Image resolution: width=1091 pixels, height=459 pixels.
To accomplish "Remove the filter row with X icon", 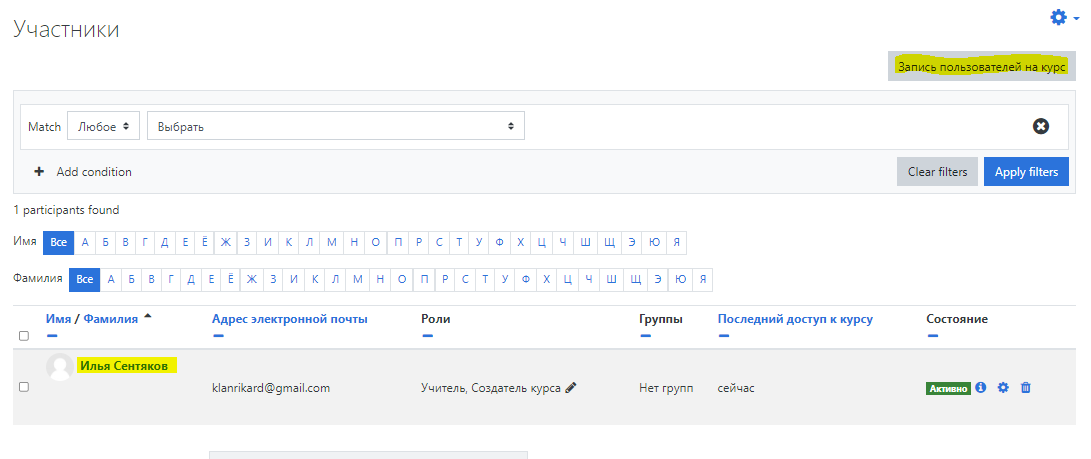I will (1041, 126).
